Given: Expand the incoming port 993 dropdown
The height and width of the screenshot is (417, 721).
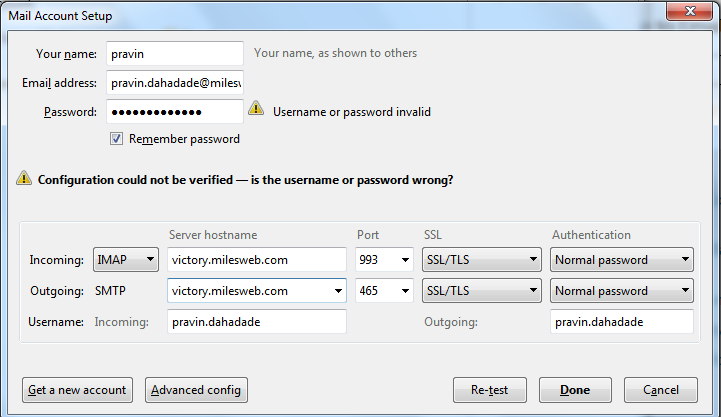Looking at the screenshot, I should click(x=405, y=260).
